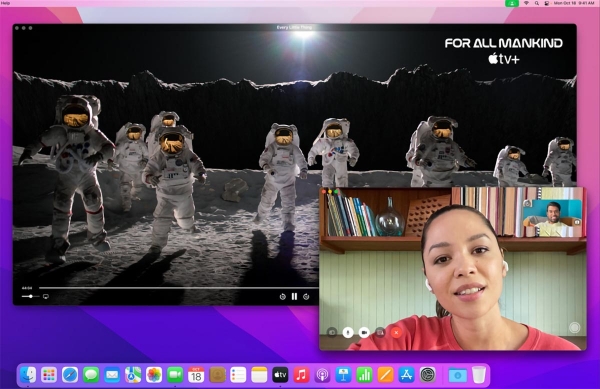Open the FaceTime screen share button
This screenshot has width=600, height=389.
pyautogui.click(x=380, y=332)
